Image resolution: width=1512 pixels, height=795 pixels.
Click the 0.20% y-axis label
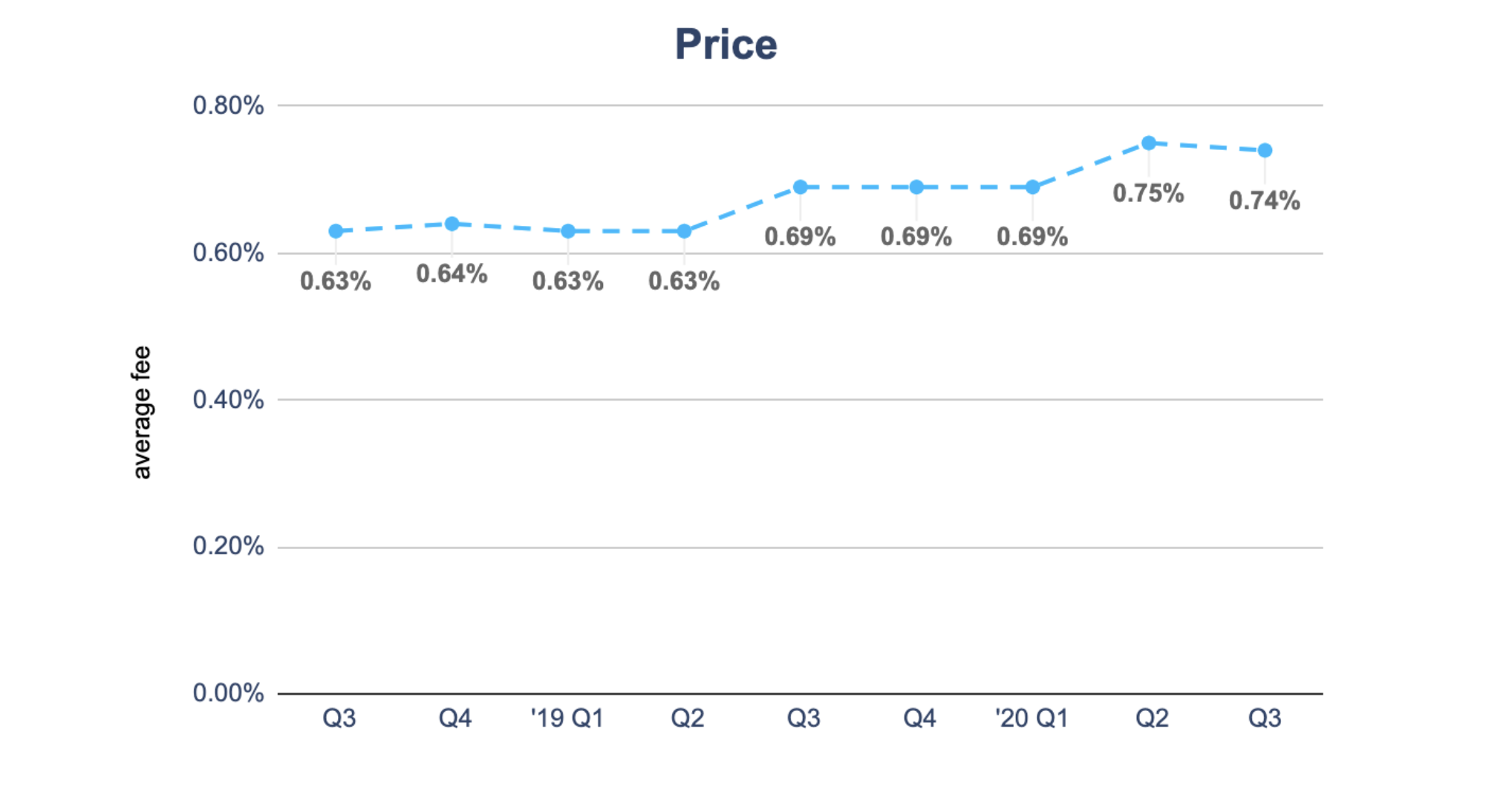point(228,546)
